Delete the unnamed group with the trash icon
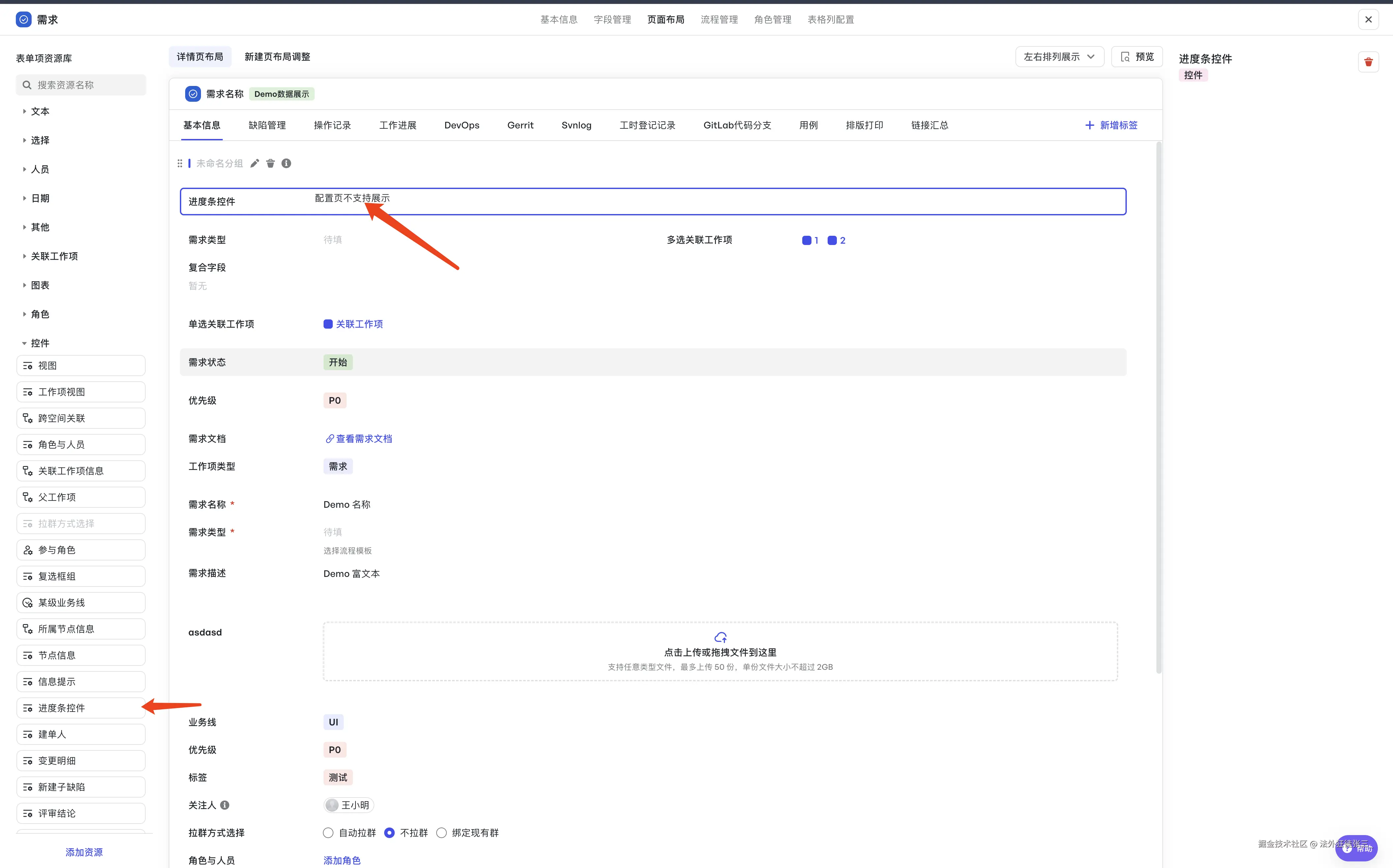This screenshot has height=868, width=1393. [270, 164]
